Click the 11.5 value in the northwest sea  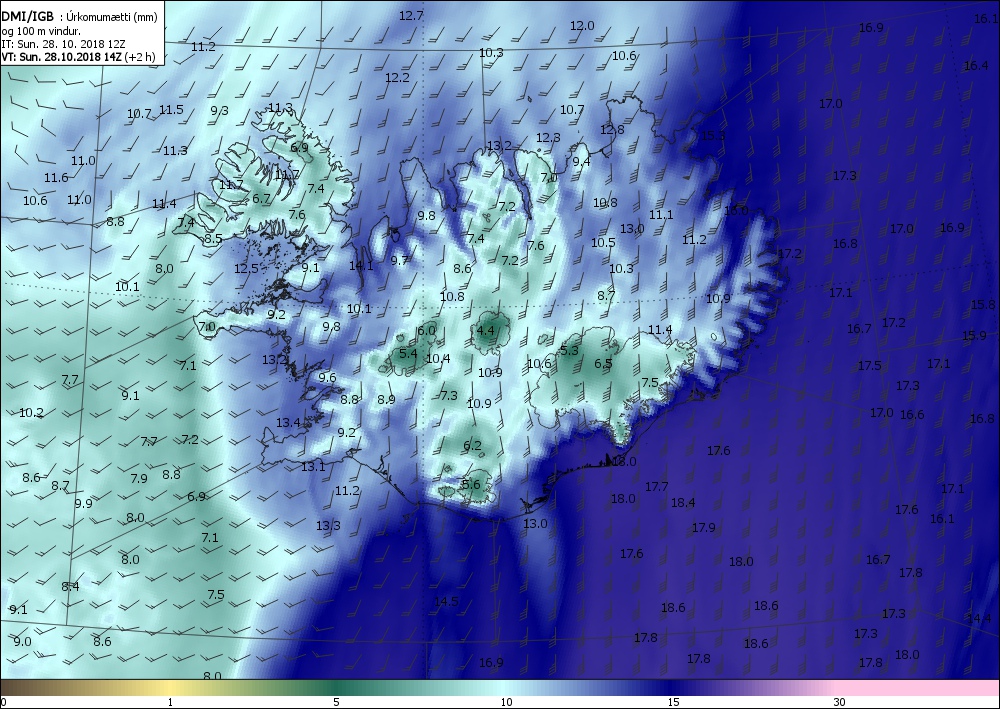coord(171,110)
